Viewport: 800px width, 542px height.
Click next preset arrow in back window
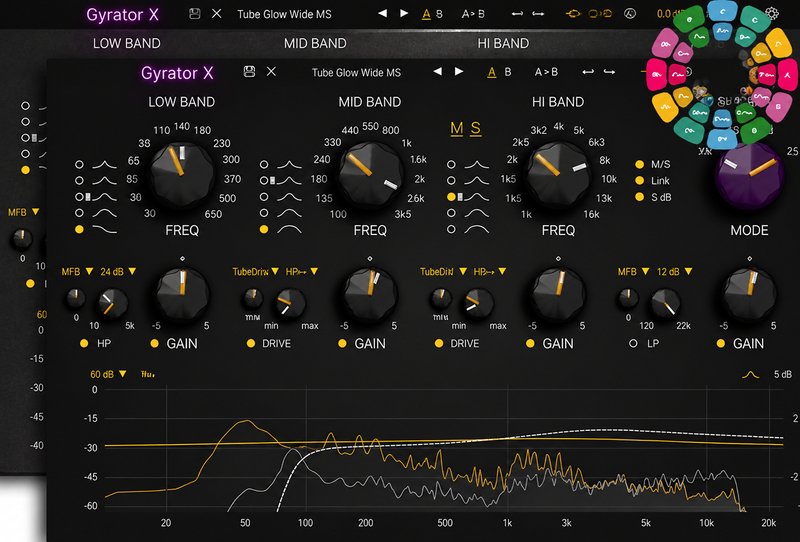(404, 14)
